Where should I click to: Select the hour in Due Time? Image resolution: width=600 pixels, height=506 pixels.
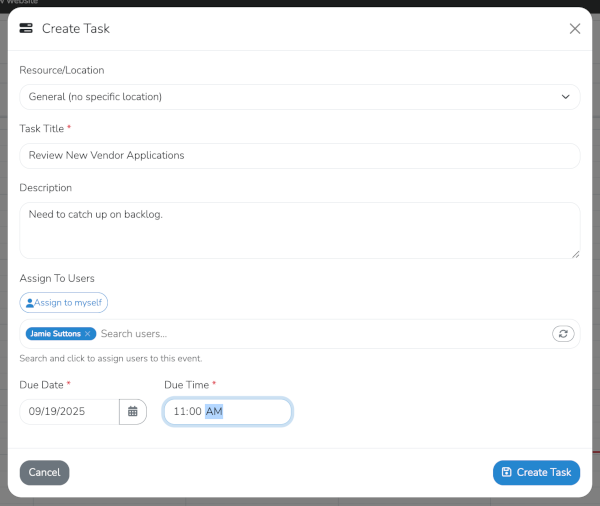tap(179, 411)
